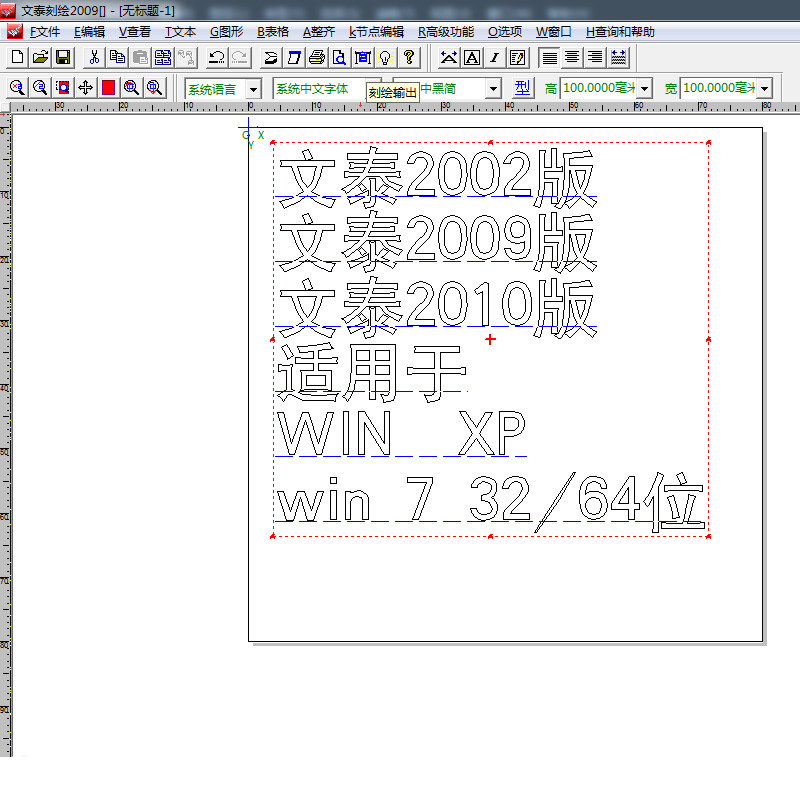Expand the 系统语言 language dropdown
This screenshot has width=800, height=800.
[253, 89]
